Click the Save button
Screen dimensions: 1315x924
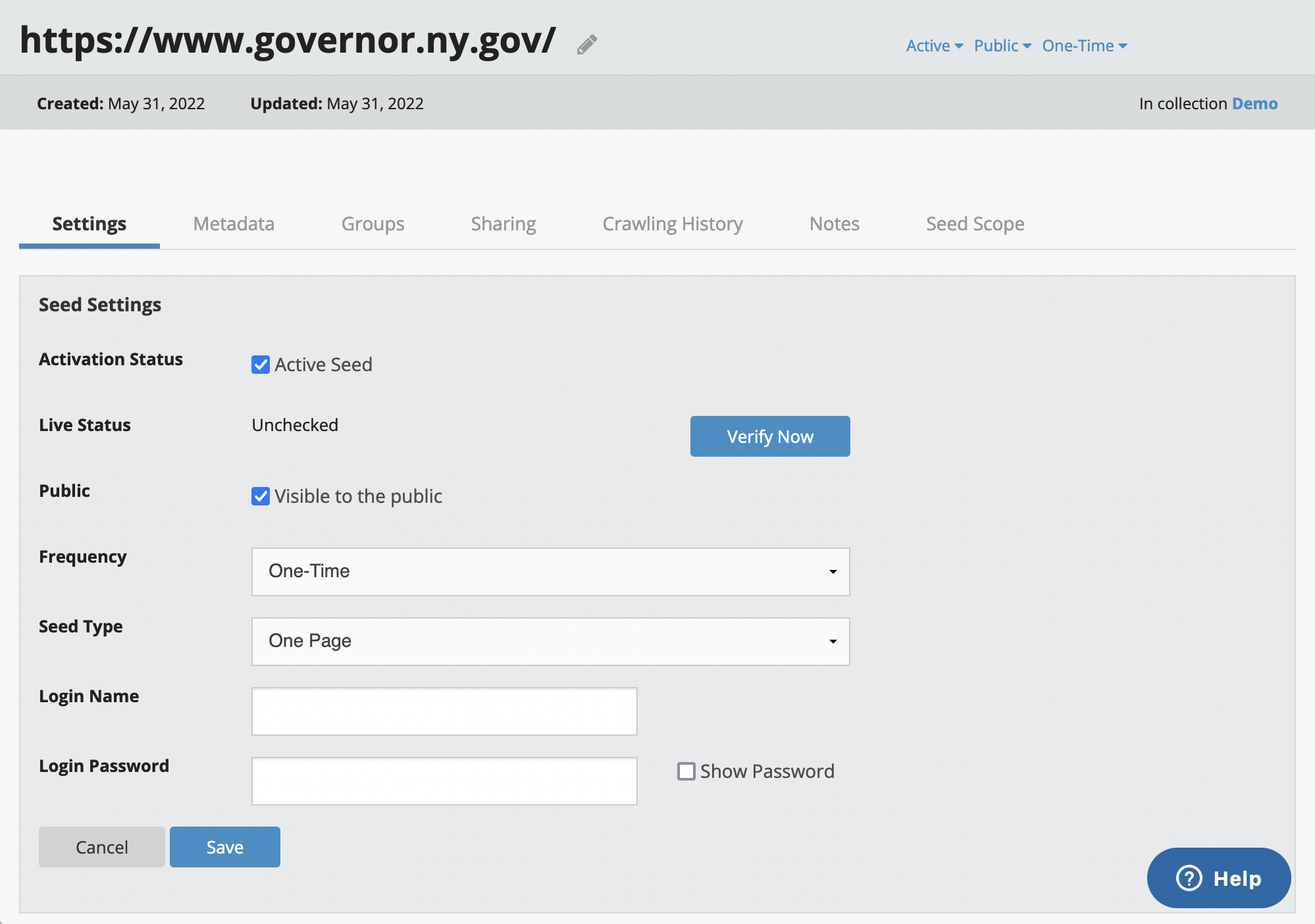click(224, 847)
